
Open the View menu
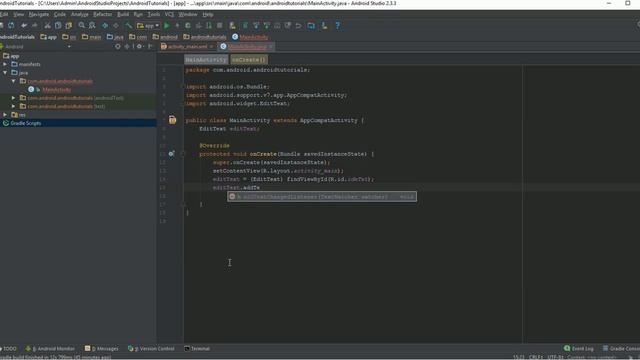pos(18,14)
